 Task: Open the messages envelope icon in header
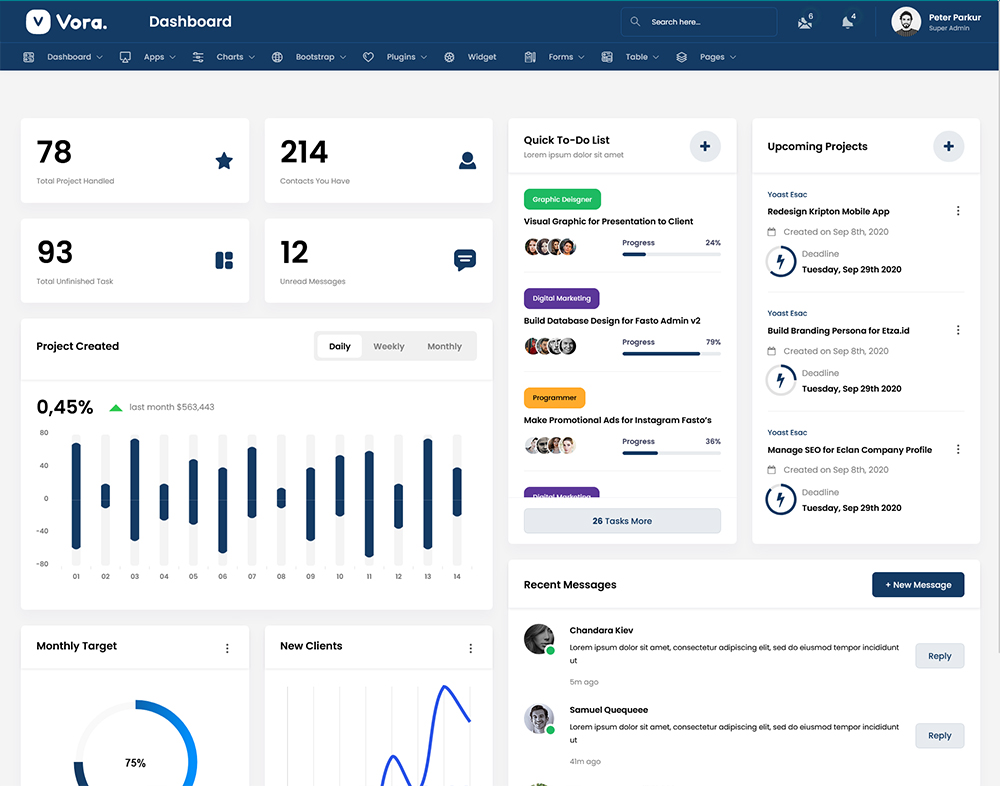pos(805,22)
